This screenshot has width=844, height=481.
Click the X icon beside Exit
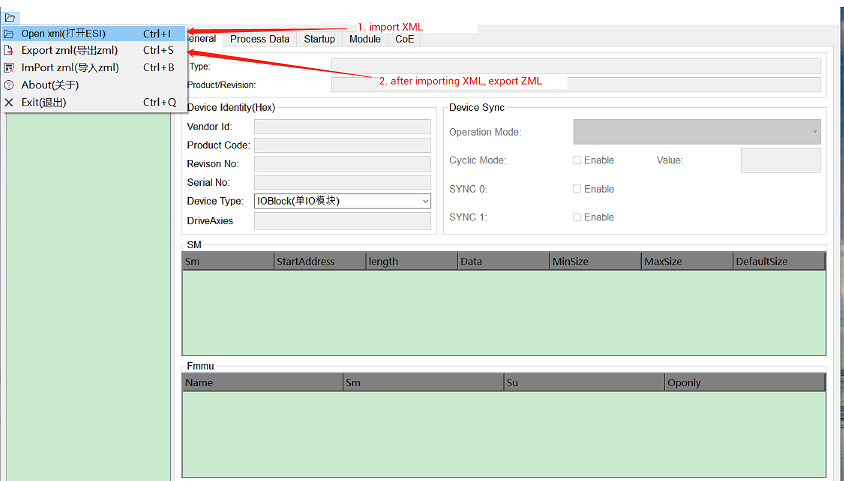pyautogui.click(x=9, y=102)
